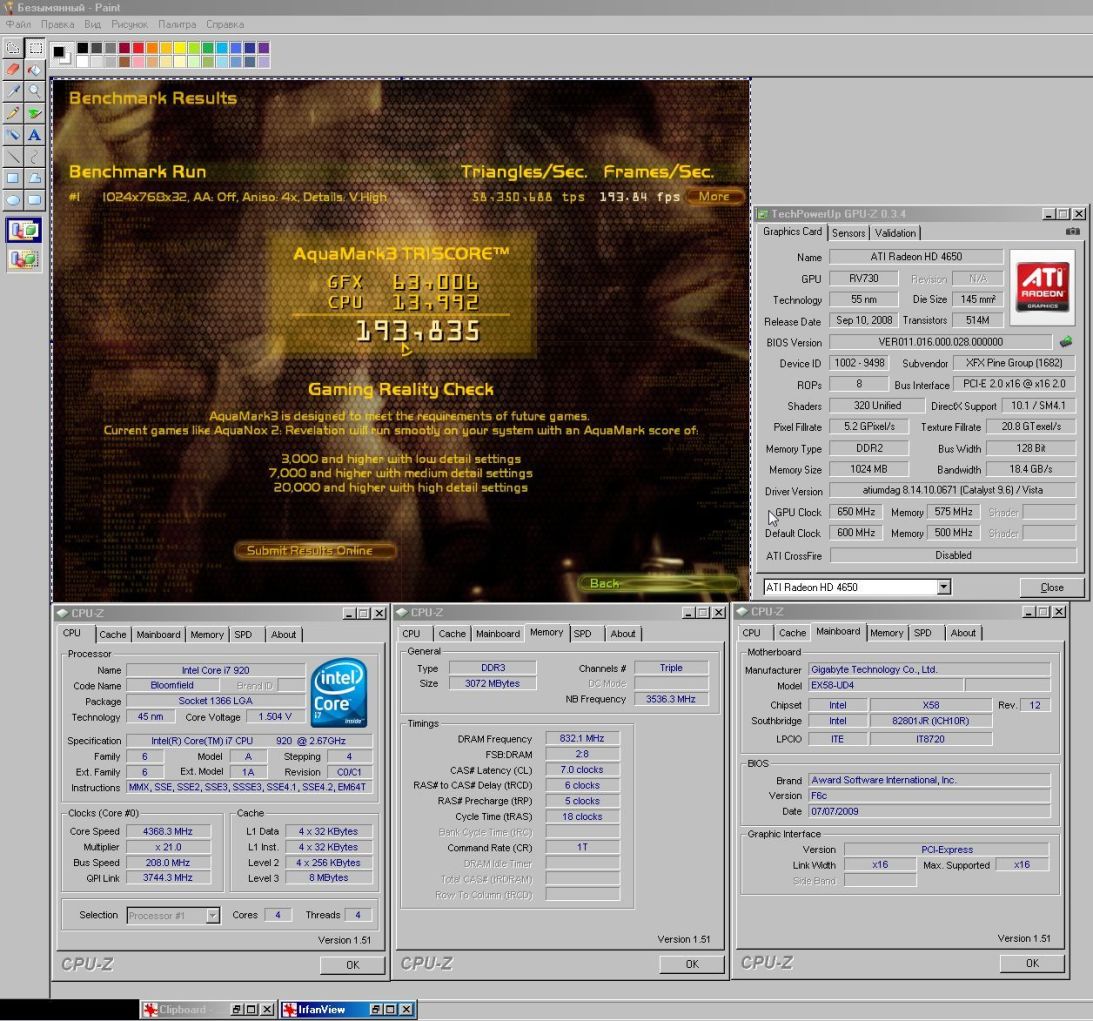Switch to the Validation tab in GPU-Z
The height and width of the screenshot is (1021, 1093).
895,233
